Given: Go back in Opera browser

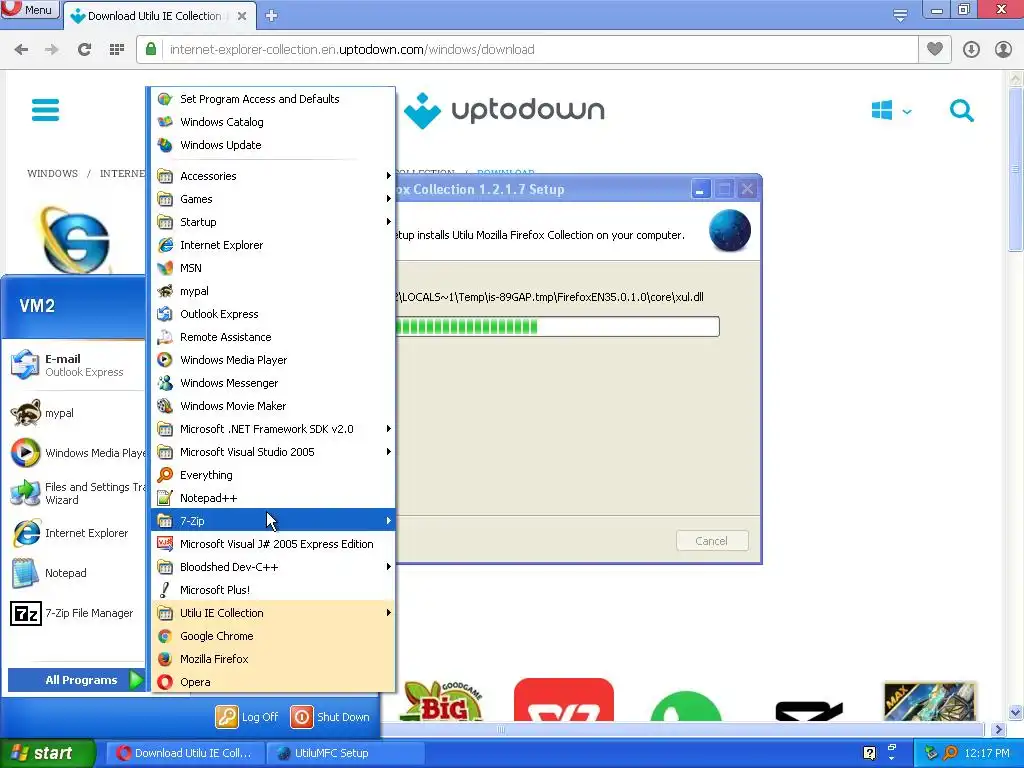Looking at the screenshot, I should 21,50.
